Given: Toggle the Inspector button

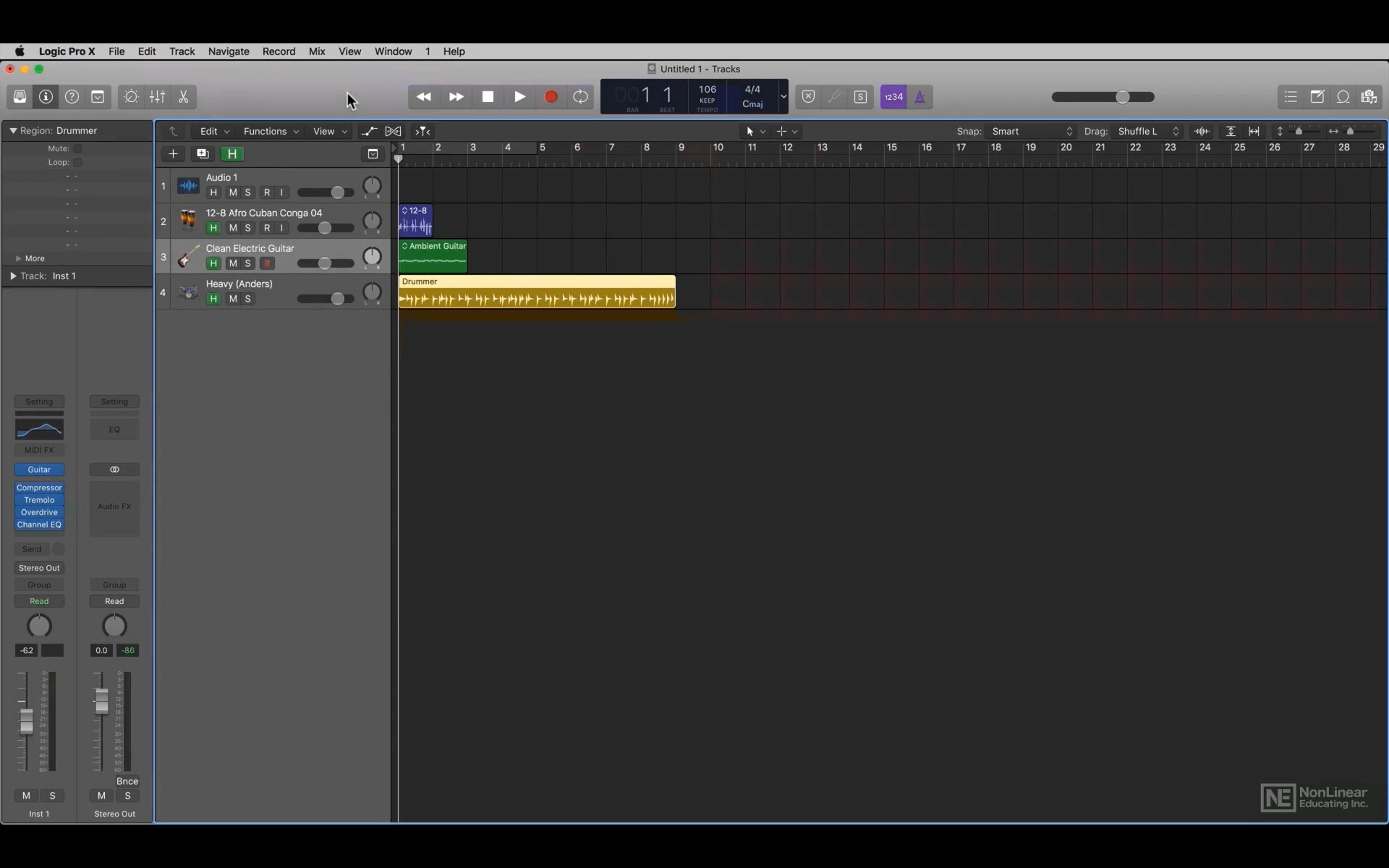Looking at the screenshot, I should tap(46, 97).
